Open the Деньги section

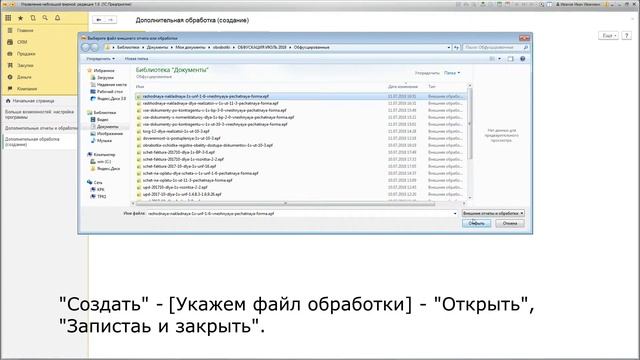point(24,77)
